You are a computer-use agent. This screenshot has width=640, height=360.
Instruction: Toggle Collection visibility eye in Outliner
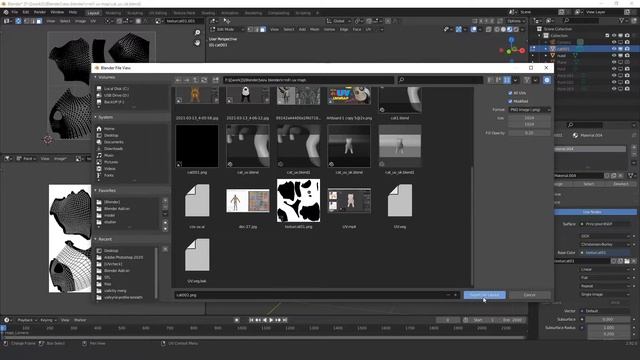coord(614,36)
